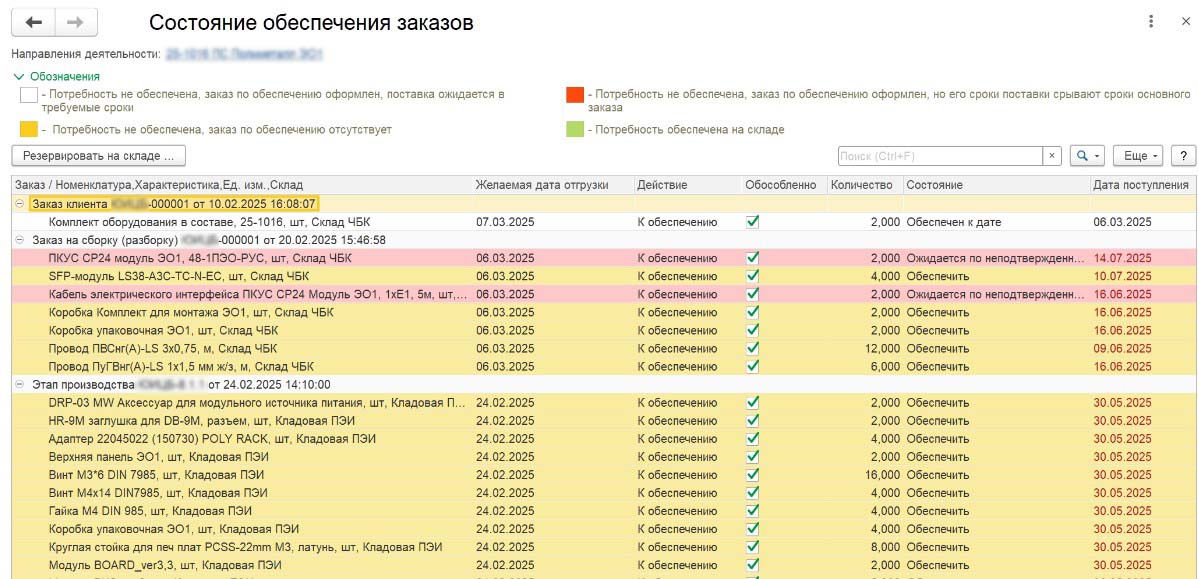Collapse the Заказ на сборку (разборку) group
This screenshot has width=1198, height=579.
pos(20,240)
